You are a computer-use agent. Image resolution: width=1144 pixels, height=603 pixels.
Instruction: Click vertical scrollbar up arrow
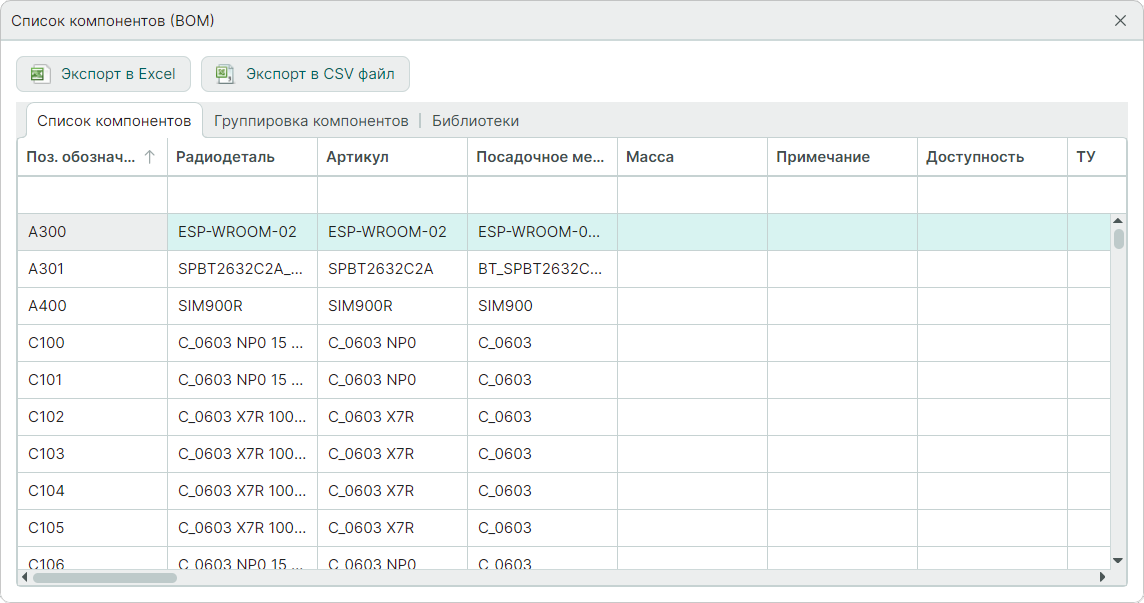point(1118,220)
